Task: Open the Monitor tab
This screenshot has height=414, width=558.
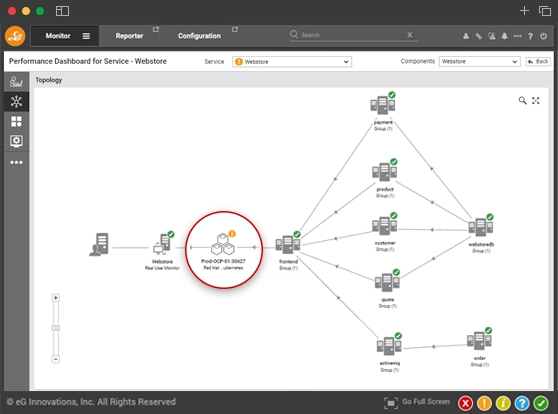Action: (x=58, y=36)
